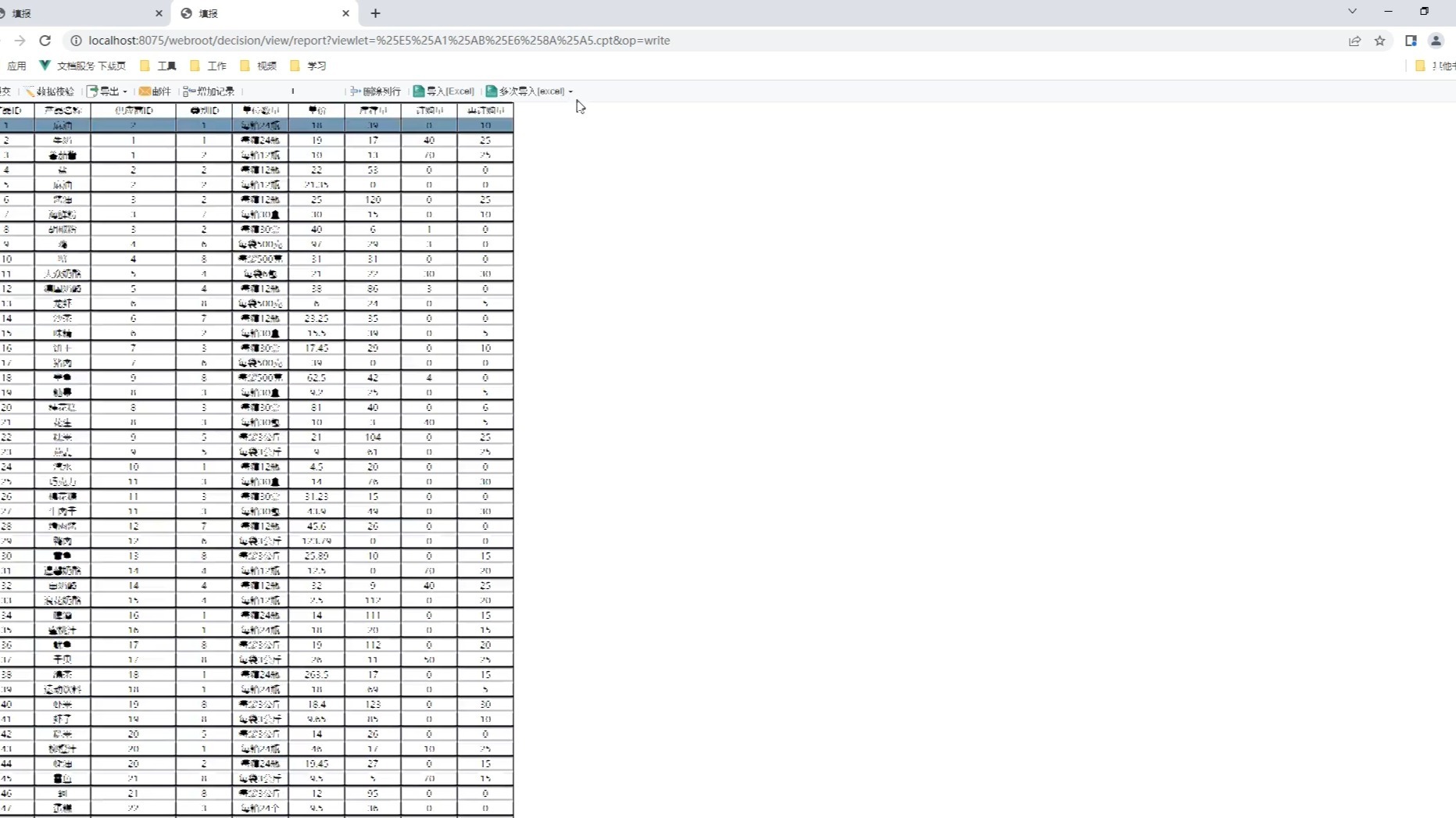The height and width of the screenshot is (818, 1456).
Task: Close the first 填报 tab
Action: tap(159, 13)
